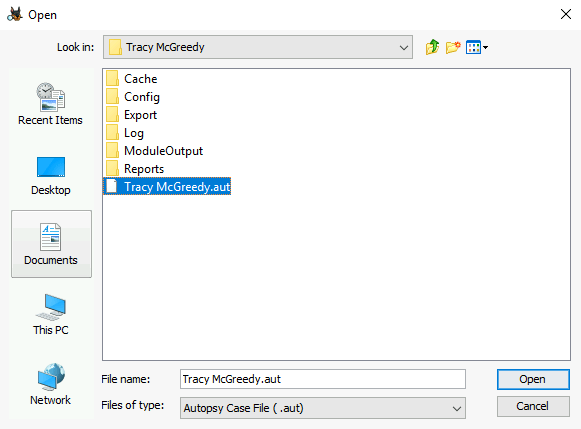Expand Files of type dropdown
The width and height of the screenshot is (581, 429).
tap(456, 408)
